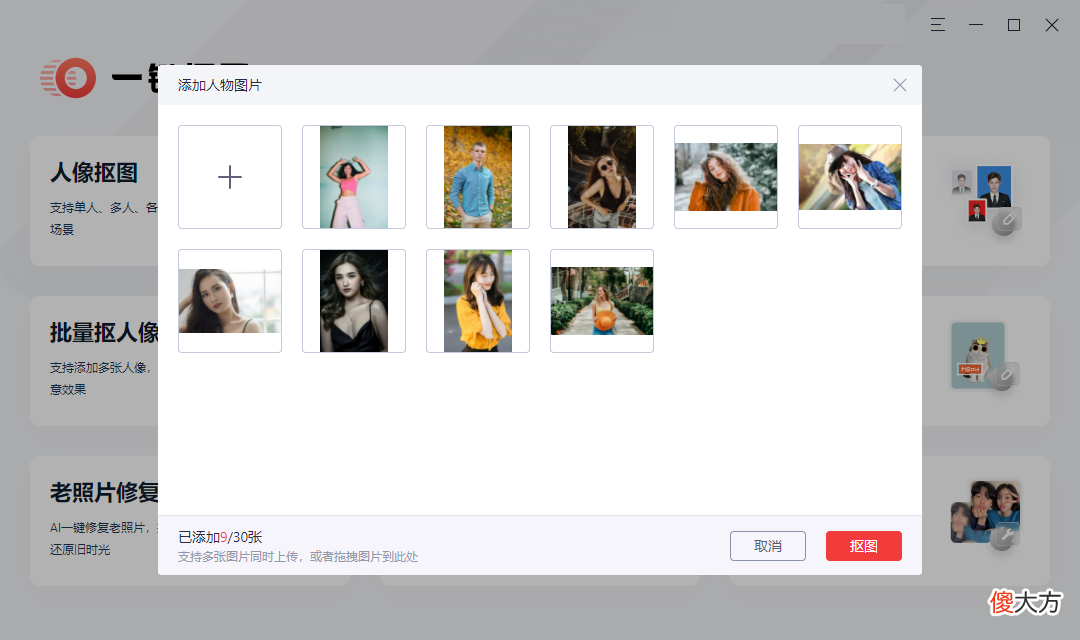The image size is (1080, 640).
Task: Click the 添加人物图片 dialog title
Action: pyautogui.click(x=220, y=85)
